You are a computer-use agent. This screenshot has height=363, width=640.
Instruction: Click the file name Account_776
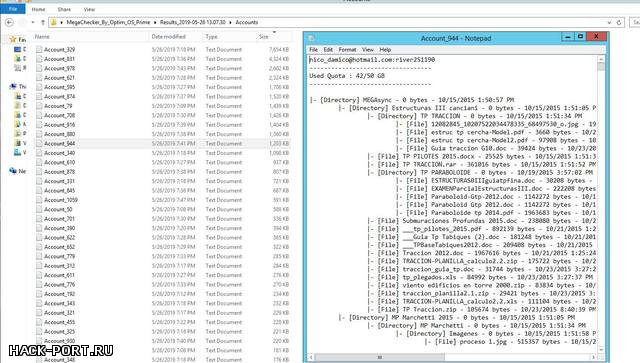pos(60,284)
